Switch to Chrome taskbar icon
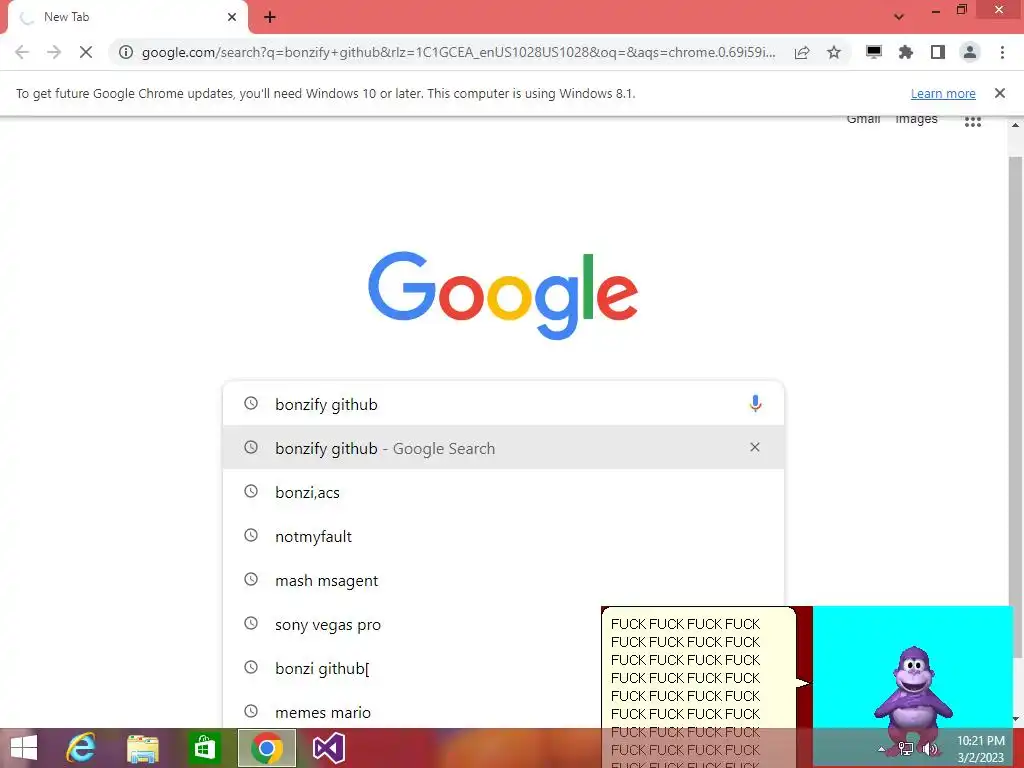Screen dimensions: 1024x768 coord(266,748)
